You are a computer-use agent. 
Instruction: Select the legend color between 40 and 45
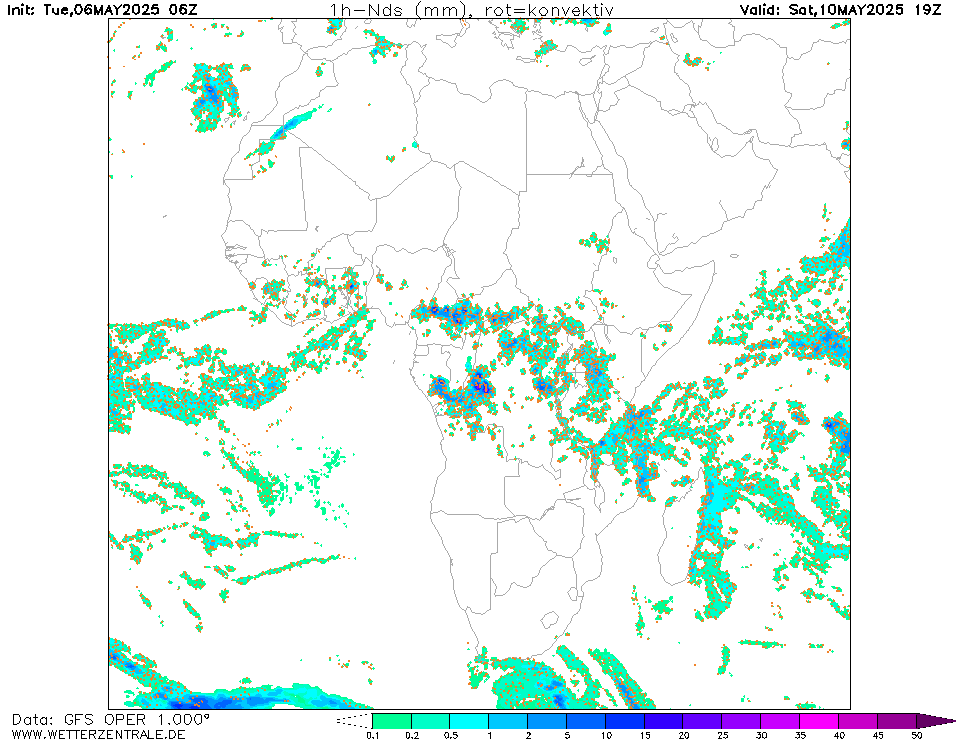pyautogui.click(x=857, y=721)
